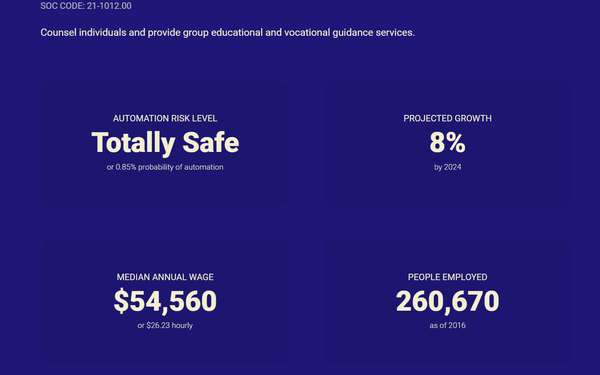The height and width of the screenshot is (375, 600).
Task: Click the 260,670 employment figure
Action: click(x=447, y=301)
